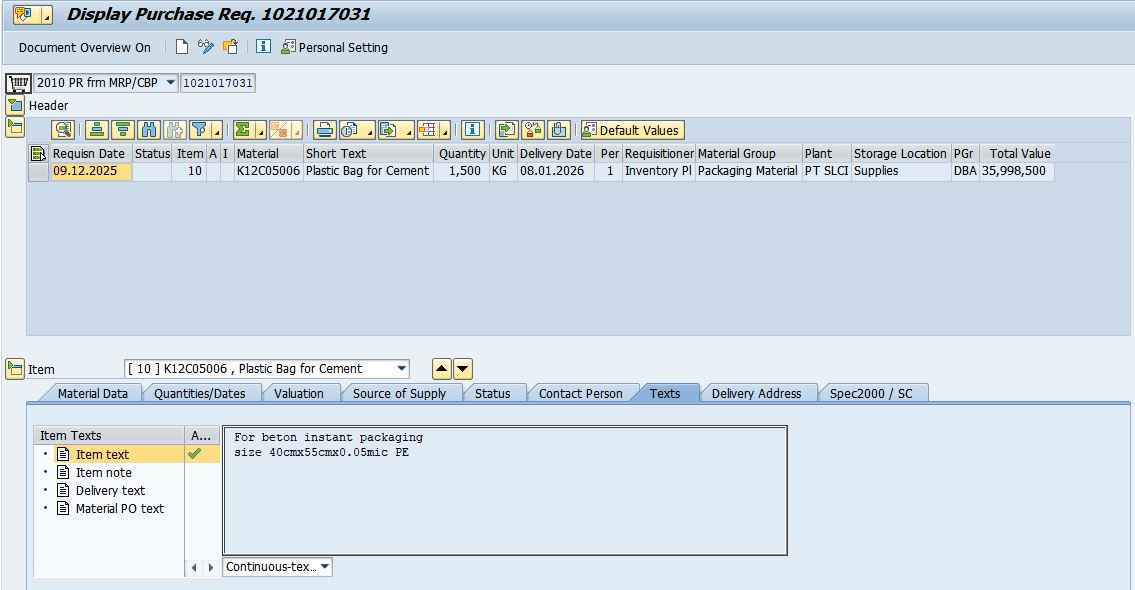Sort the item list in descending order
This screenshot has width=1135, height=590.
[x=123, y=130]
